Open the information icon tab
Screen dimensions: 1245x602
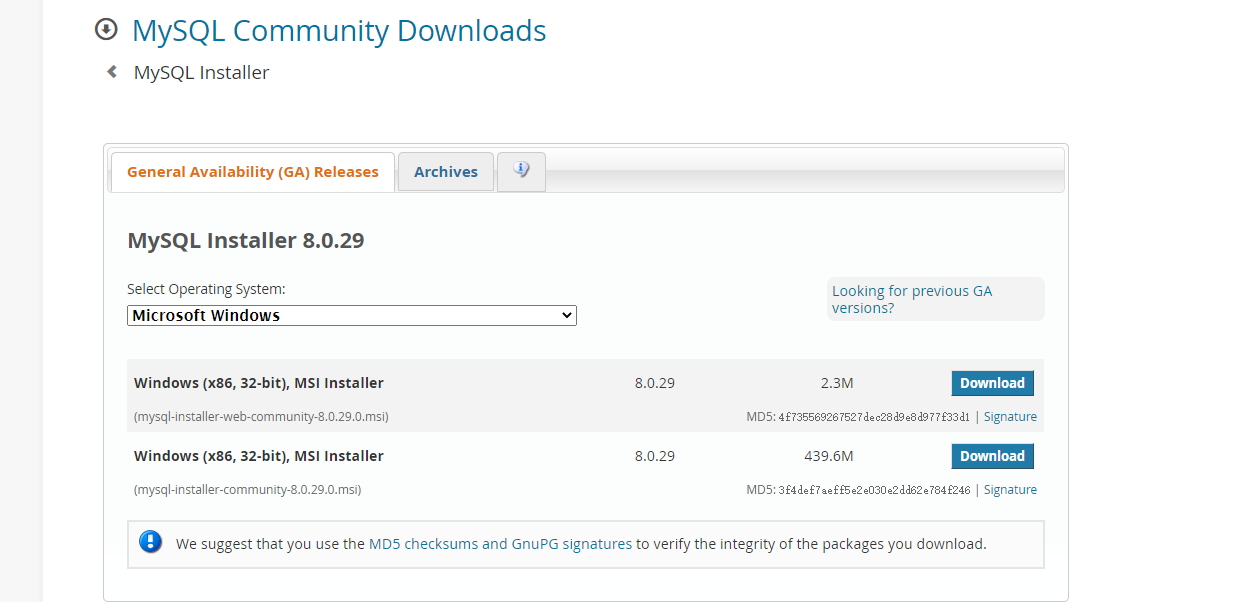(521, 171)
